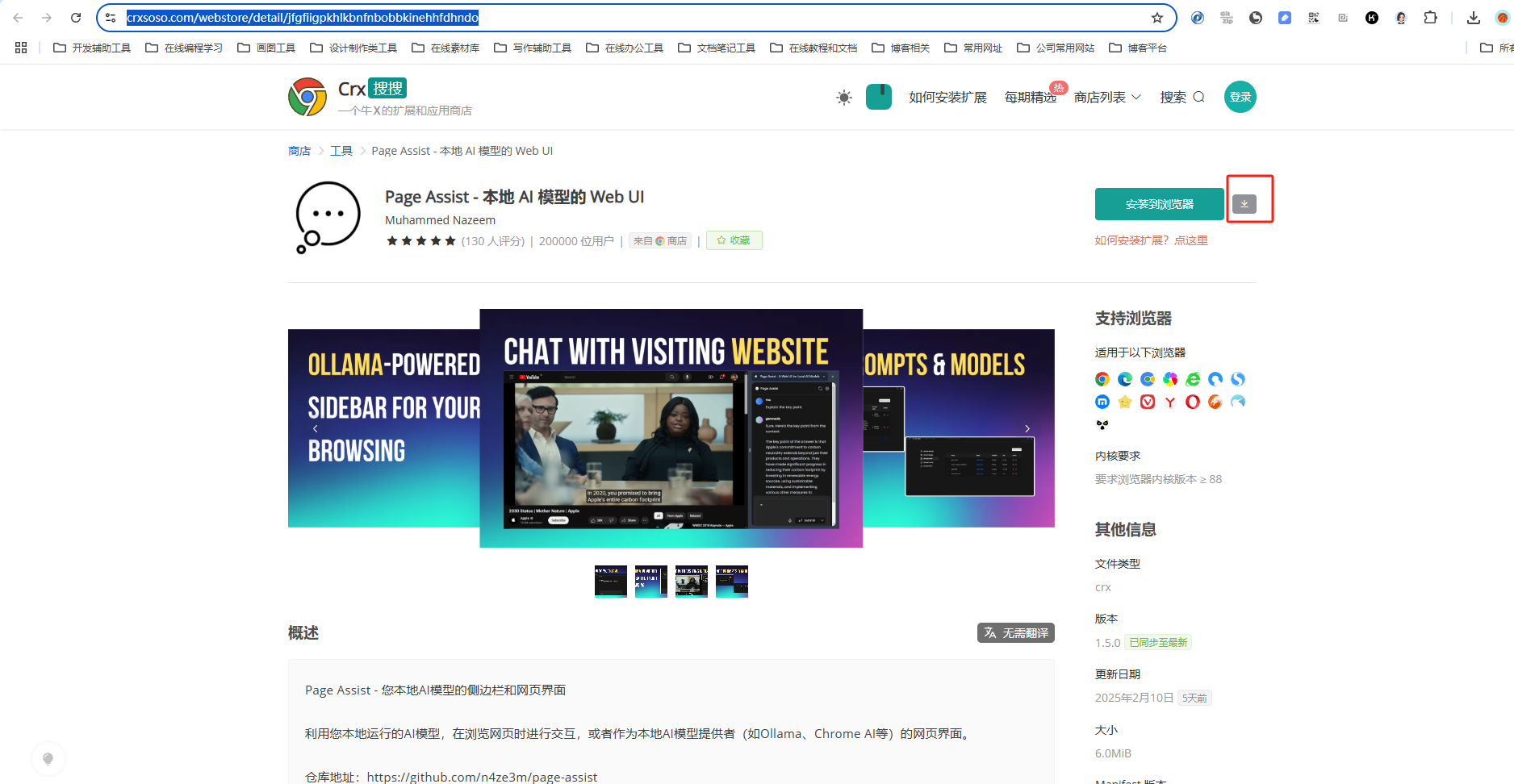Open the 在线编程学习 bookmark folder
This screenshot has width=1514, height=784.
tap(184, 48)
